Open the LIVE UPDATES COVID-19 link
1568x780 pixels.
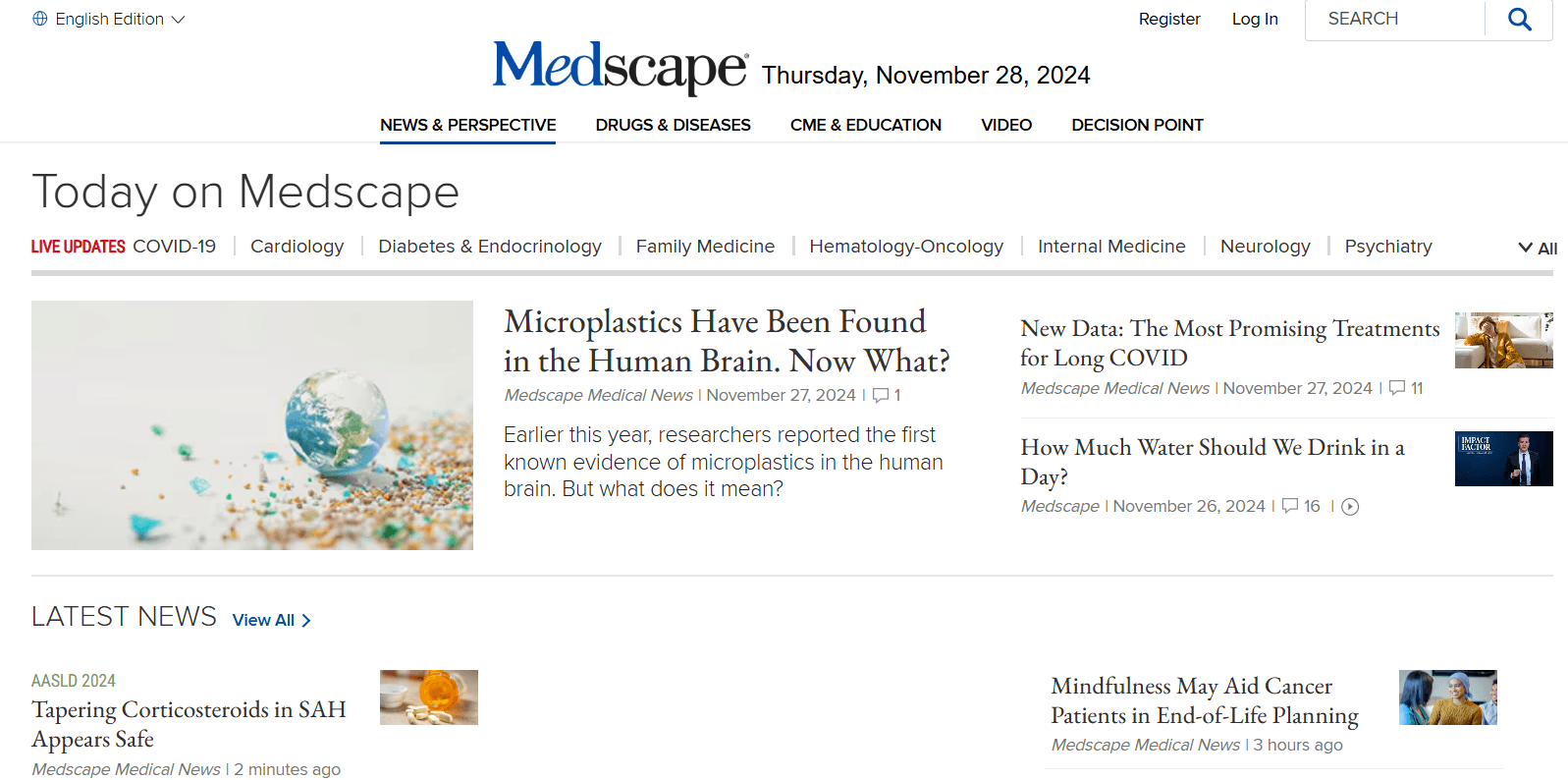[x=124, y=247]
